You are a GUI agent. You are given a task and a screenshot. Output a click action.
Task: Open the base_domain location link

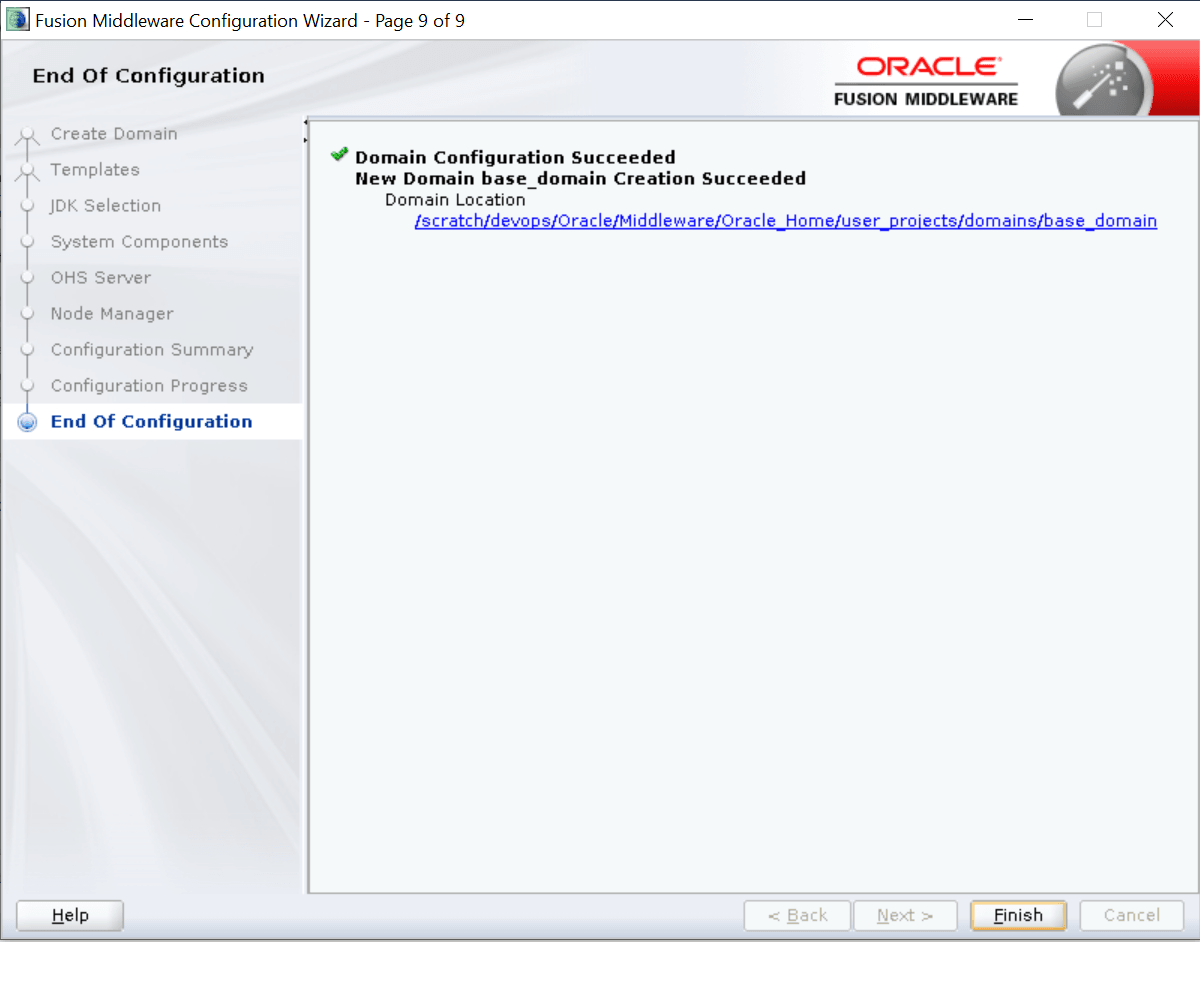tap(786, 221)
